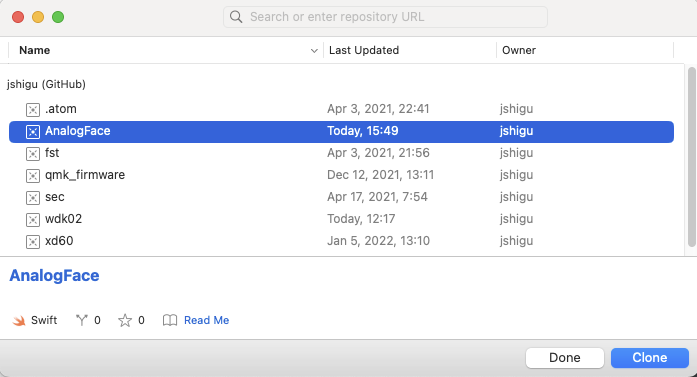
Task: Click the repository icon beside wdk02
Action: (x=33, y=220)
